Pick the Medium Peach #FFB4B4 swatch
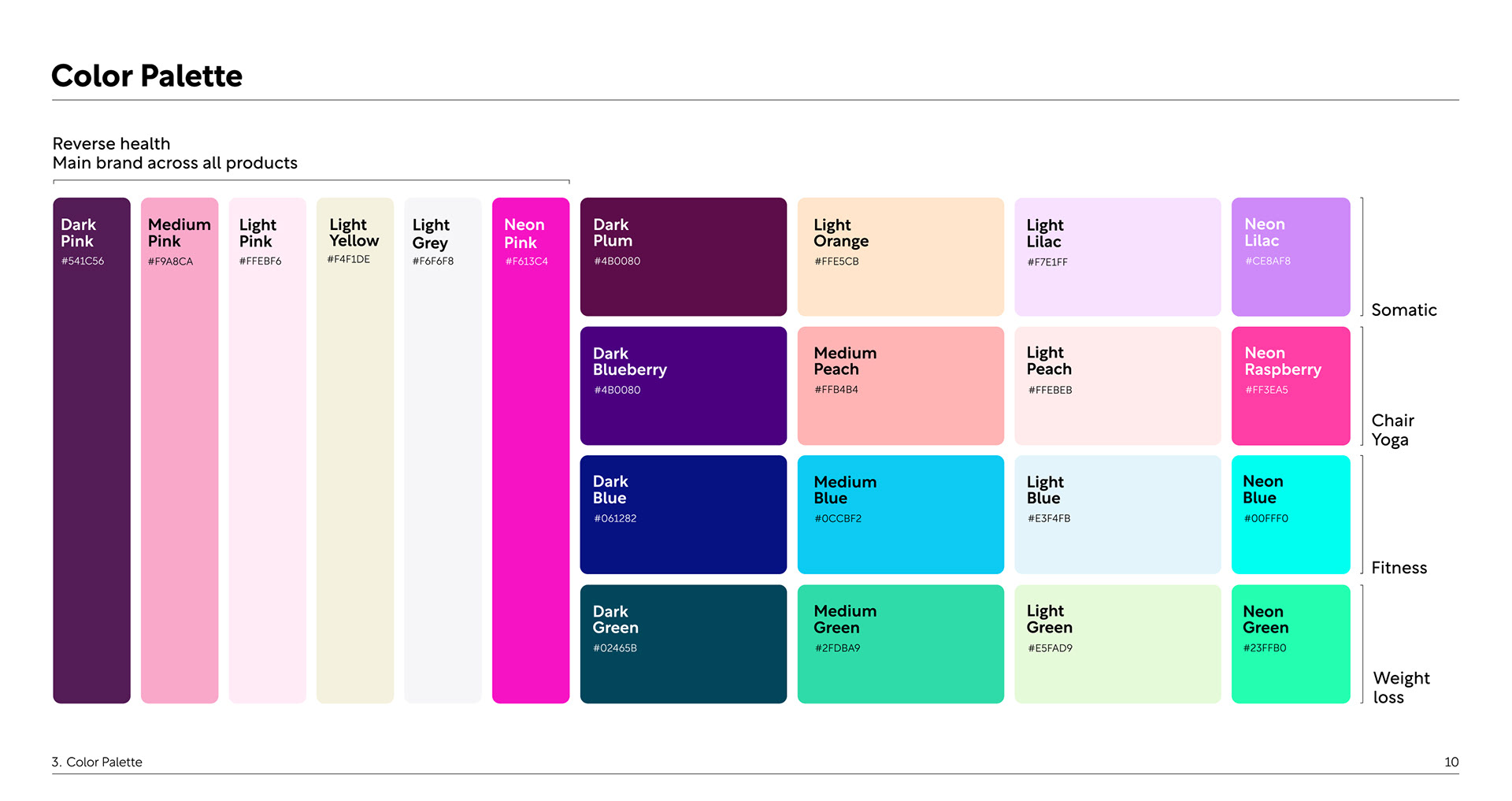The height and width of the screenshot is (801, 1512). (x=901, y=386)
